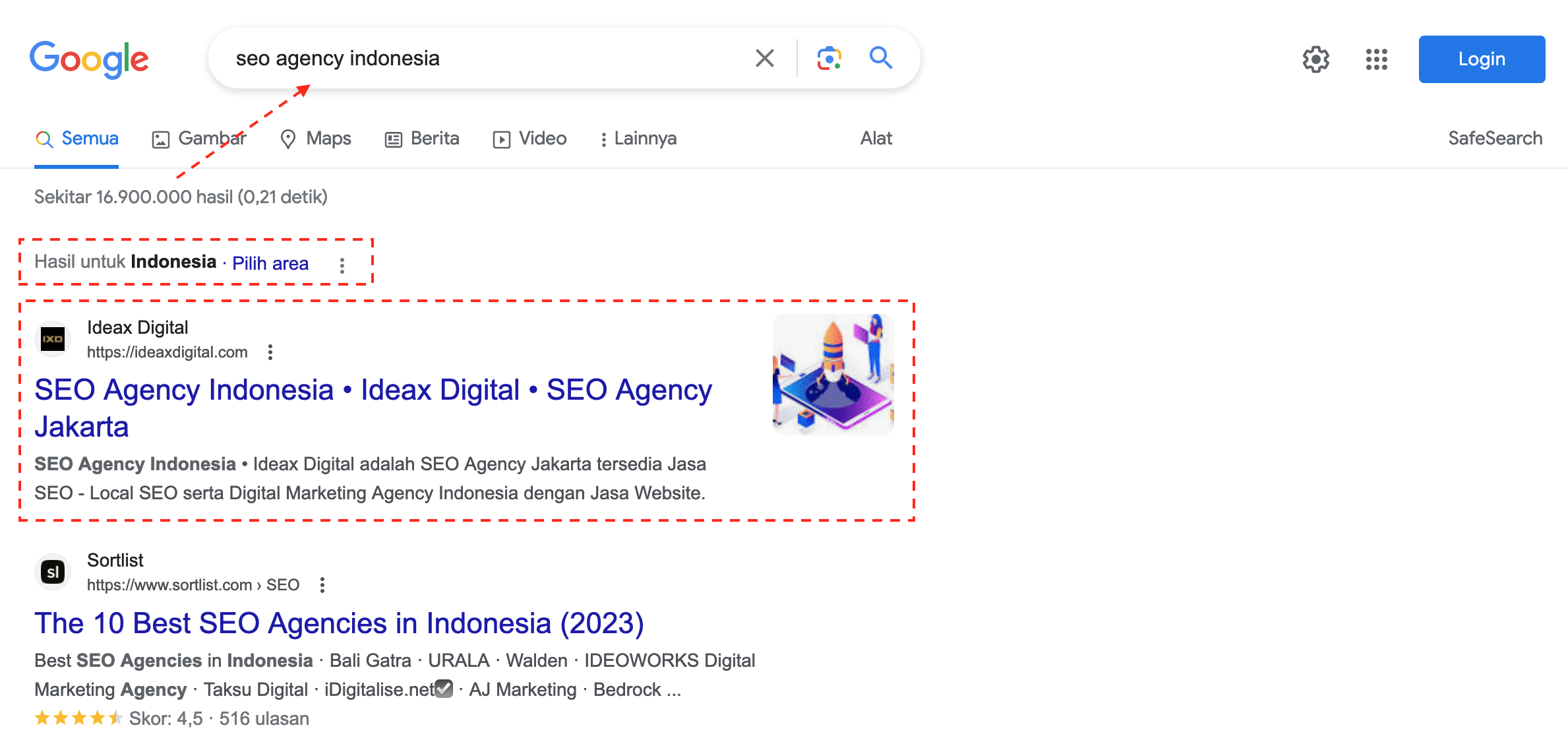Screen dimensions: 1568x744
Task: Open Google Lens image search
Action: point(829,58)
